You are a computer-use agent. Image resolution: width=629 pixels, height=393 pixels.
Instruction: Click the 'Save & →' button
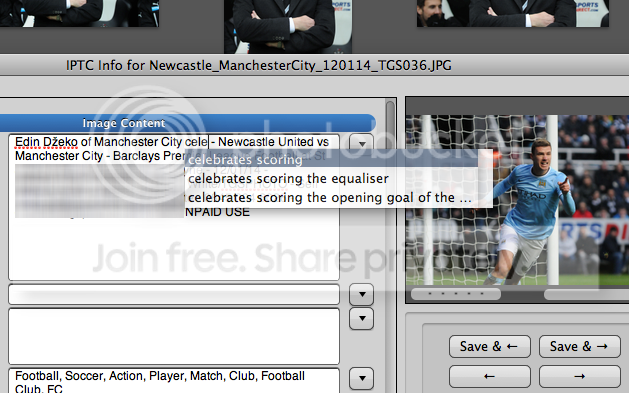(x=579, y=346)
